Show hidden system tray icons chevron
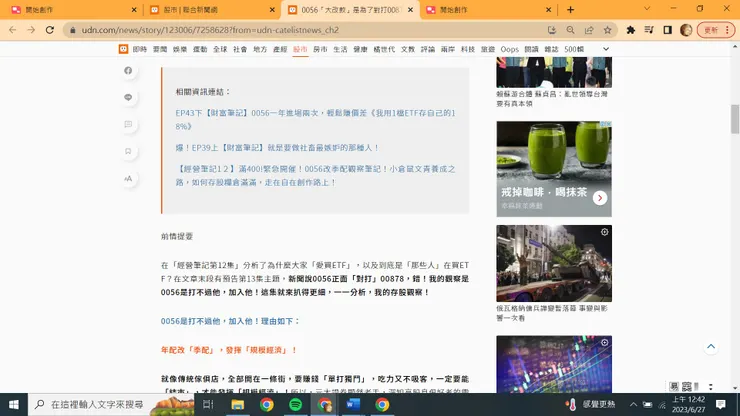740x416 pixels. coord(633,405)
